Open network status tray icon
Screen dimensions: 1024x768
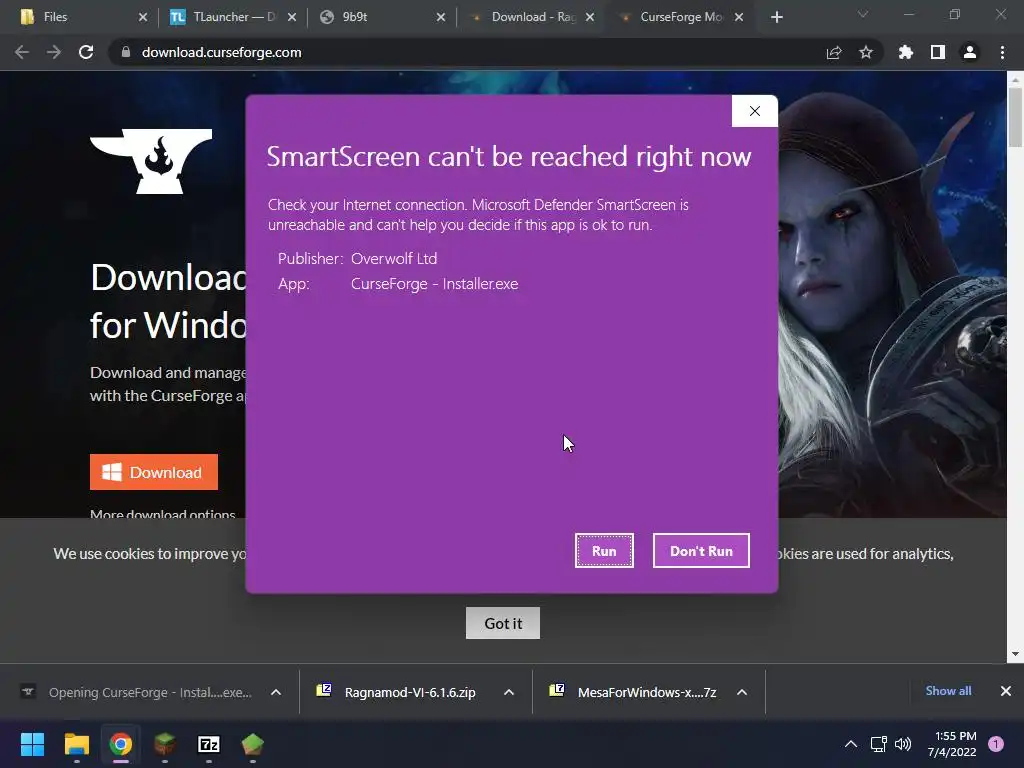tap(878, 744)
